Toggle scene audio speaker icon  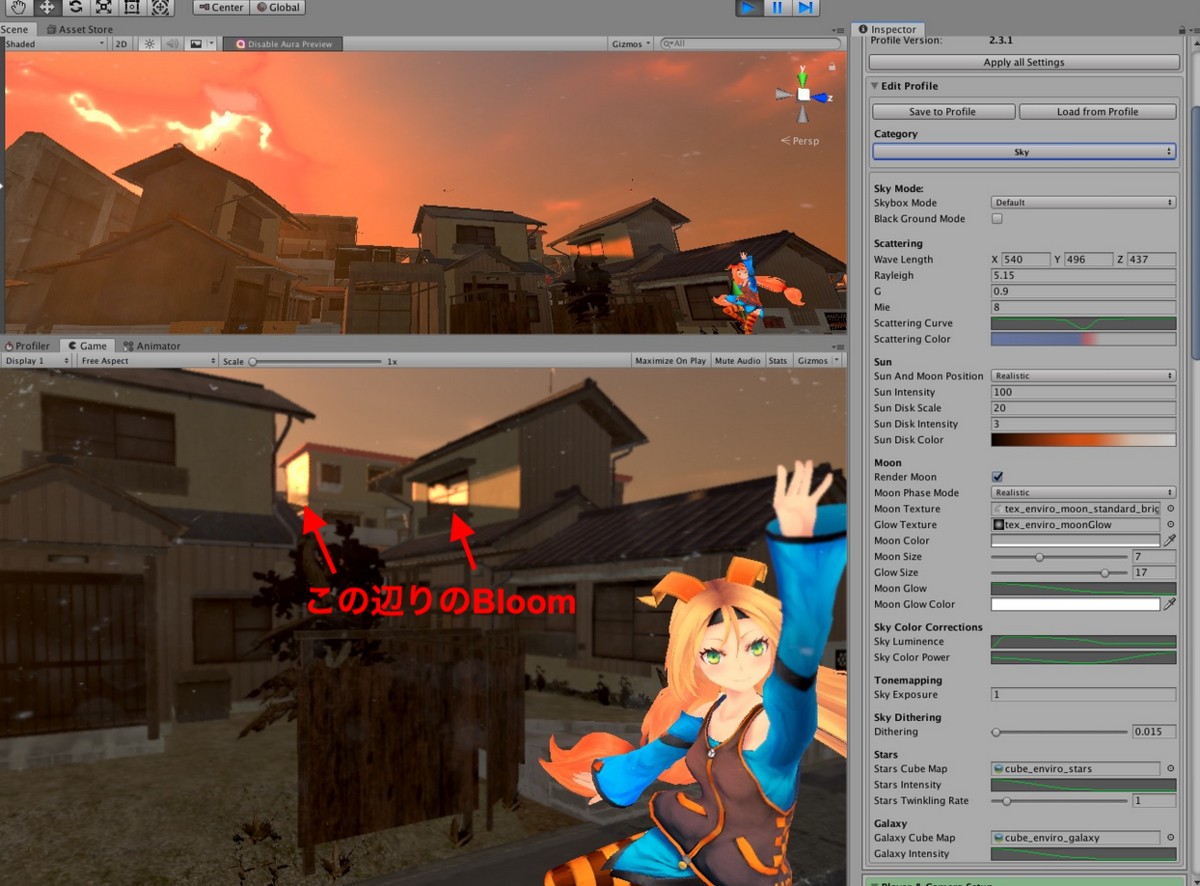tap(172, 44)
